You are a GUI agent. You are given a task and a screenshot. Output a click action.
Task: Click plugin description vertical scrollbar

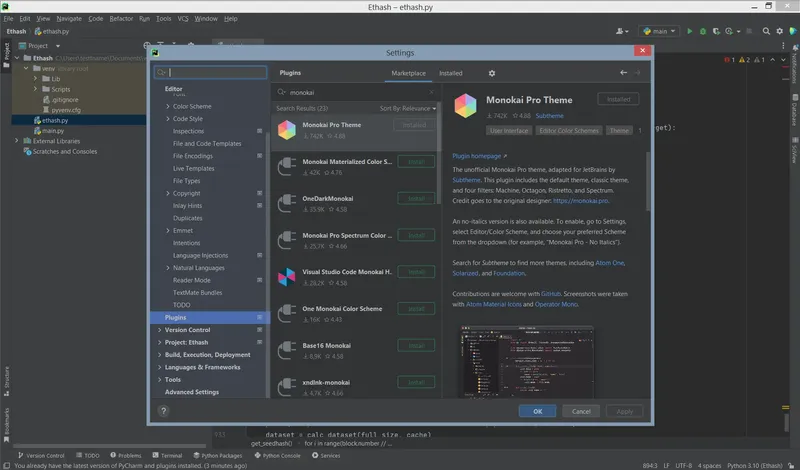[648, 181]
